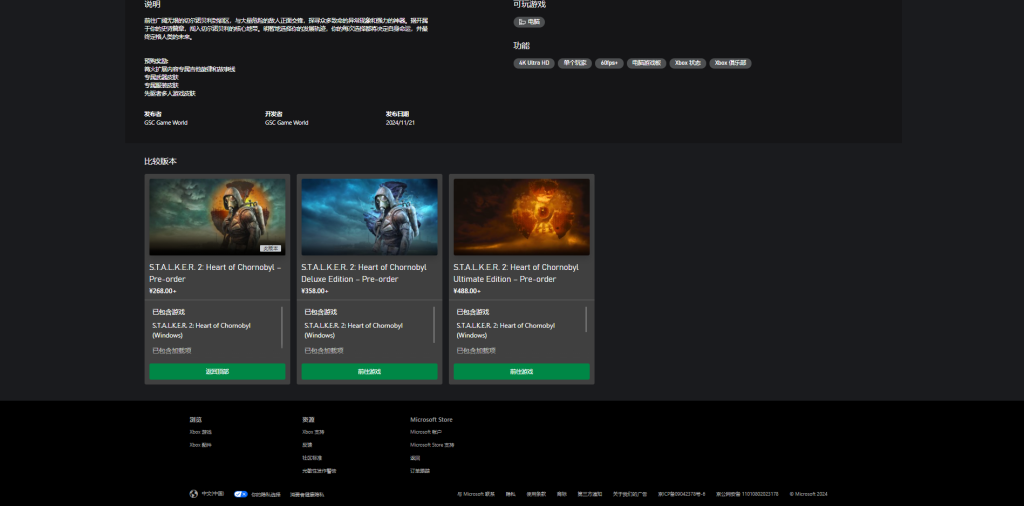Open the 商标 trademarks footer link
This screenshot has width=1024, height=506.
tap(562, 494)
